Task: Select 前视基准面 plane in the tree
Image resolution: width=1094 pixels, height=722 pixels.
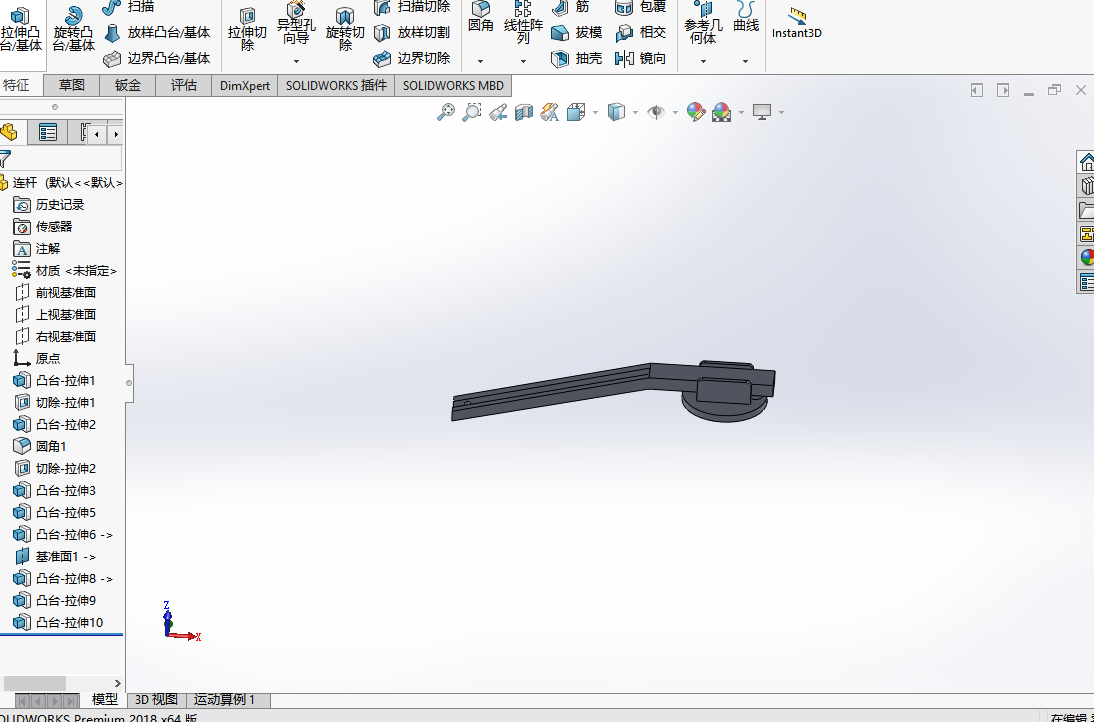Action: click(55, 292)
